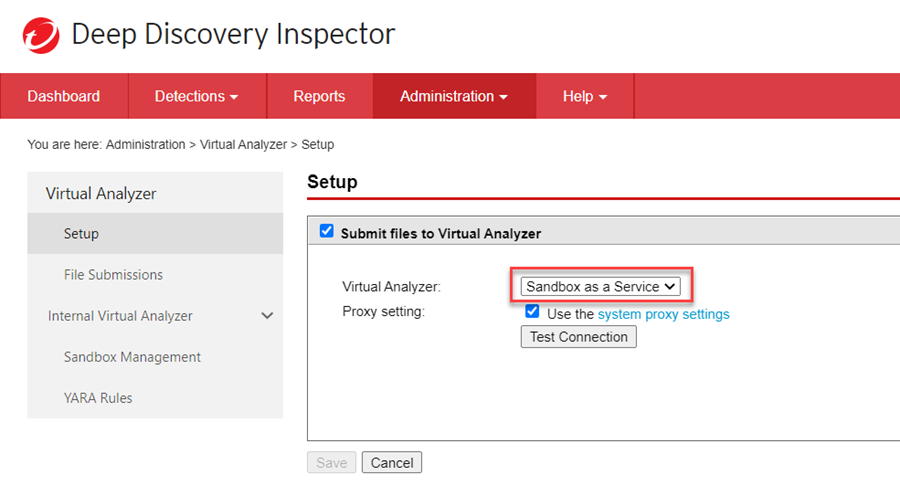Uncheck Submit files to Virtual Analyzer

click(x=326, y=231)
